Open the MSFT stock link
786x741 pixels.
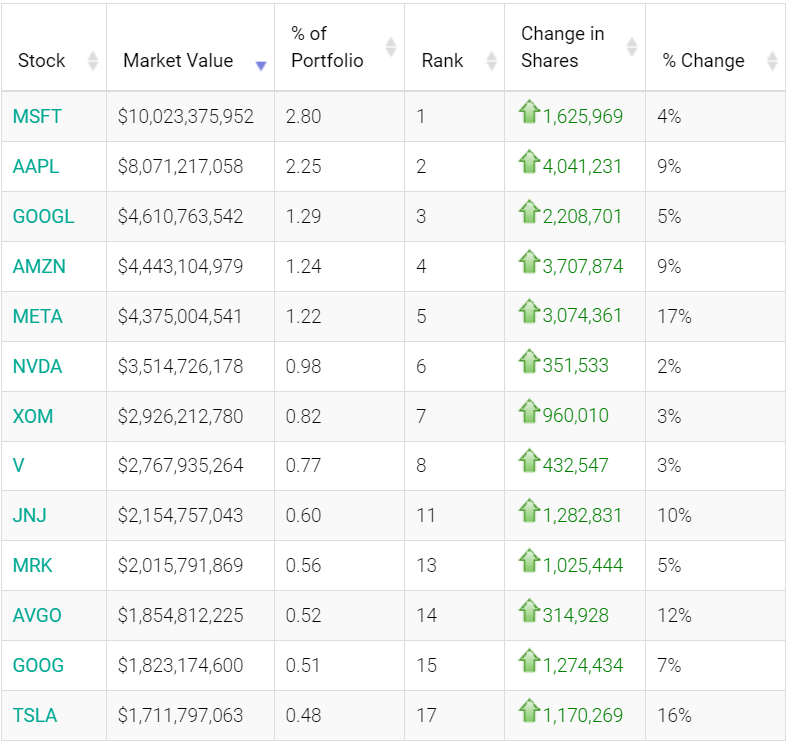tap(37, 116)
